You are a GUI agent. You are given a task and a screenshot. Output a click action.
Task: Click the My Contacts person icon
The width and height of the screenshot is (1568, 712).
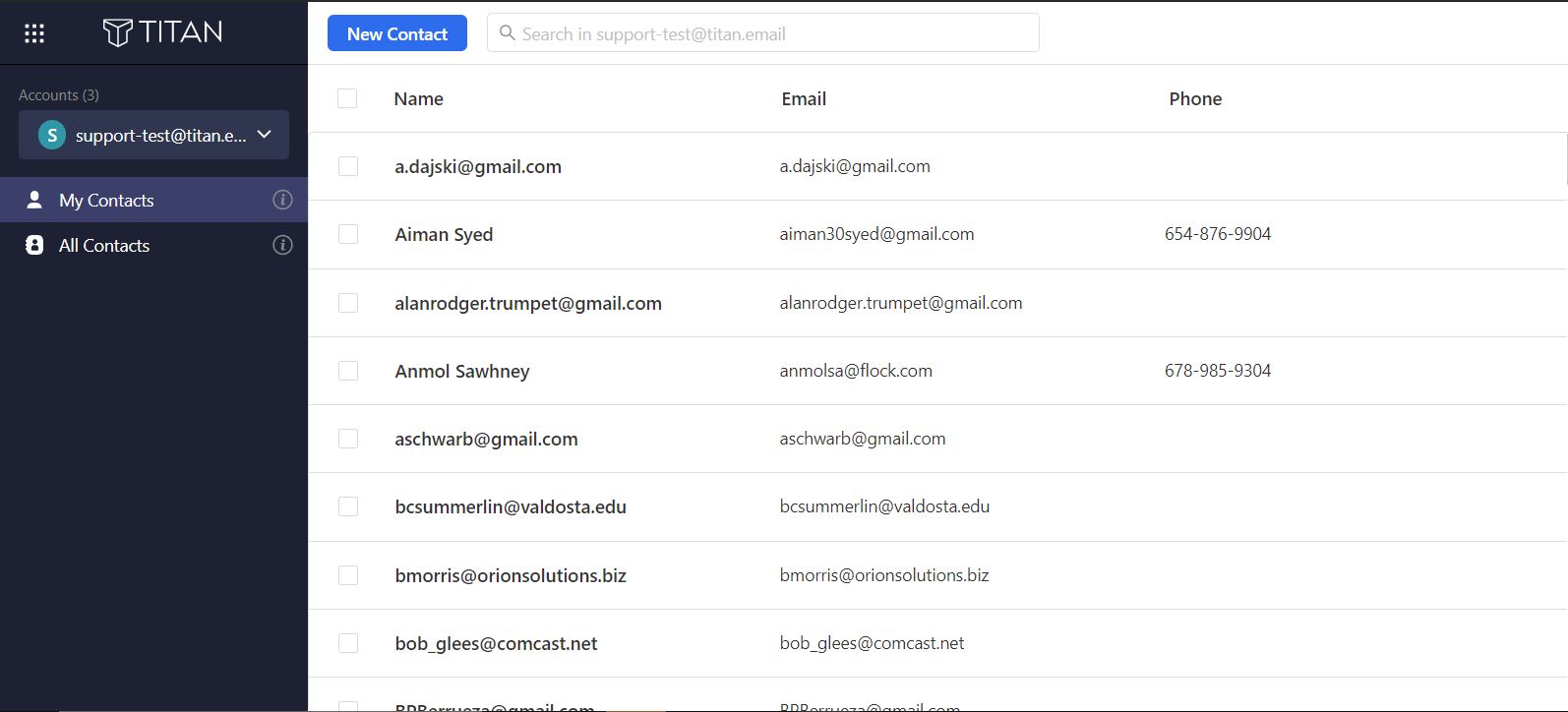(x=34, y=200)
